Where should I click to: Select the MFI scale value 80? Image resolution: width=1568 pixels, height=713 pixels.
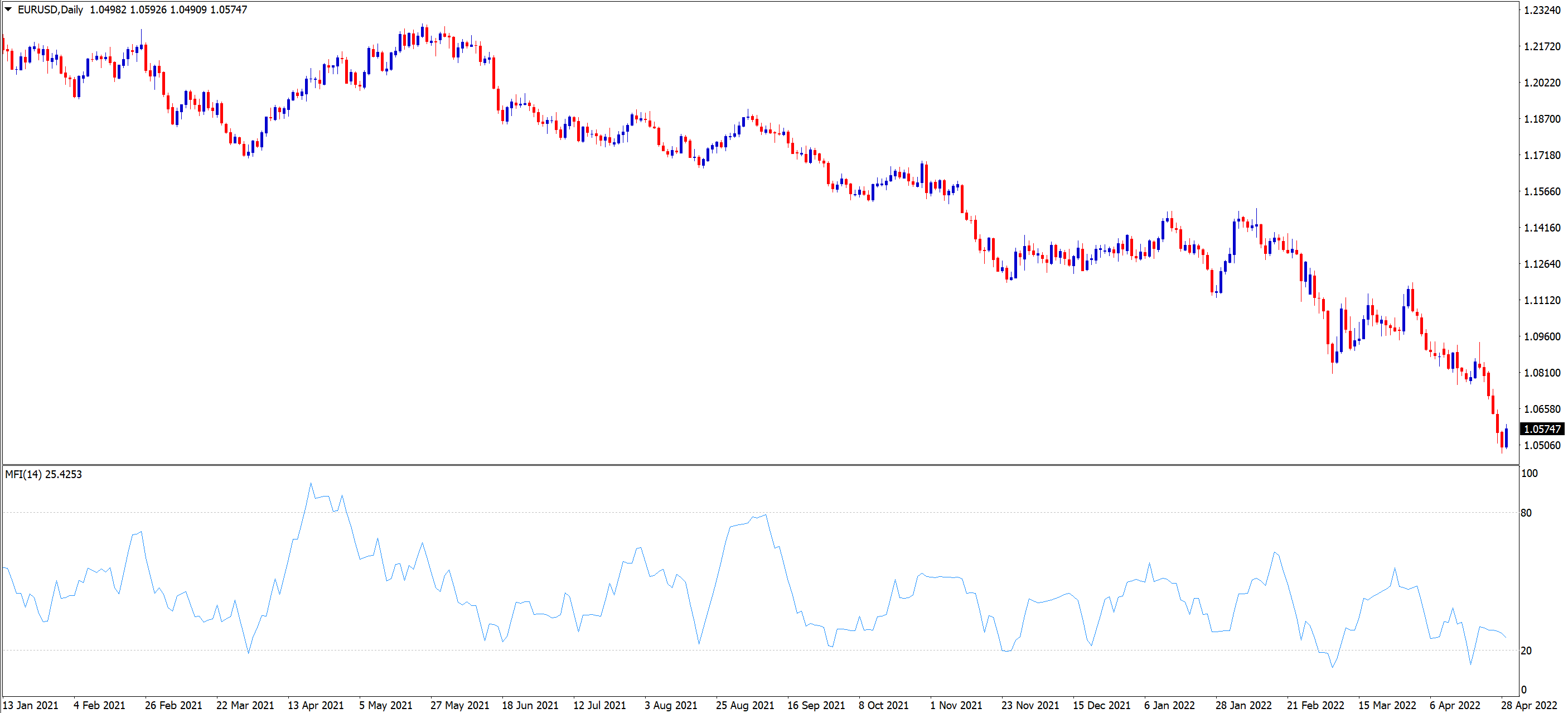click(1526, 513)
